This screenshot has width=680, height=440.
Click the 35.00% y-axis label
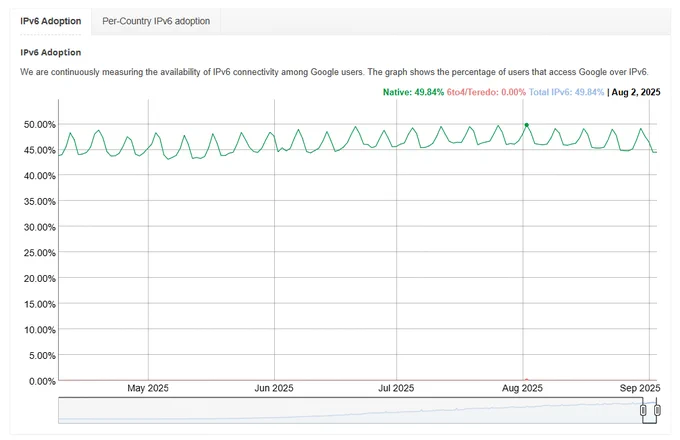coord(39,202)
